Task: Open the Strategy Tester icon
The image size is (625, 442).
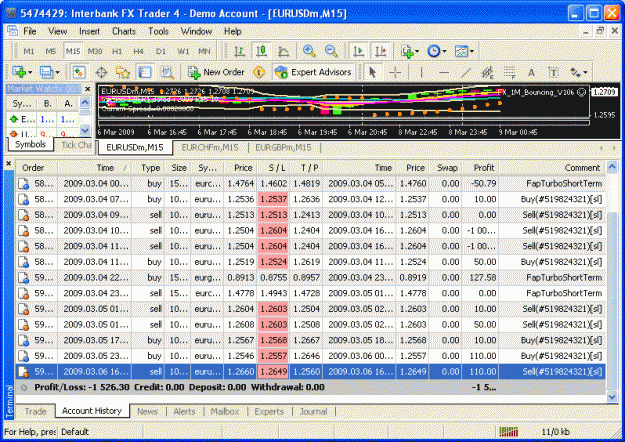Action: 167,73
